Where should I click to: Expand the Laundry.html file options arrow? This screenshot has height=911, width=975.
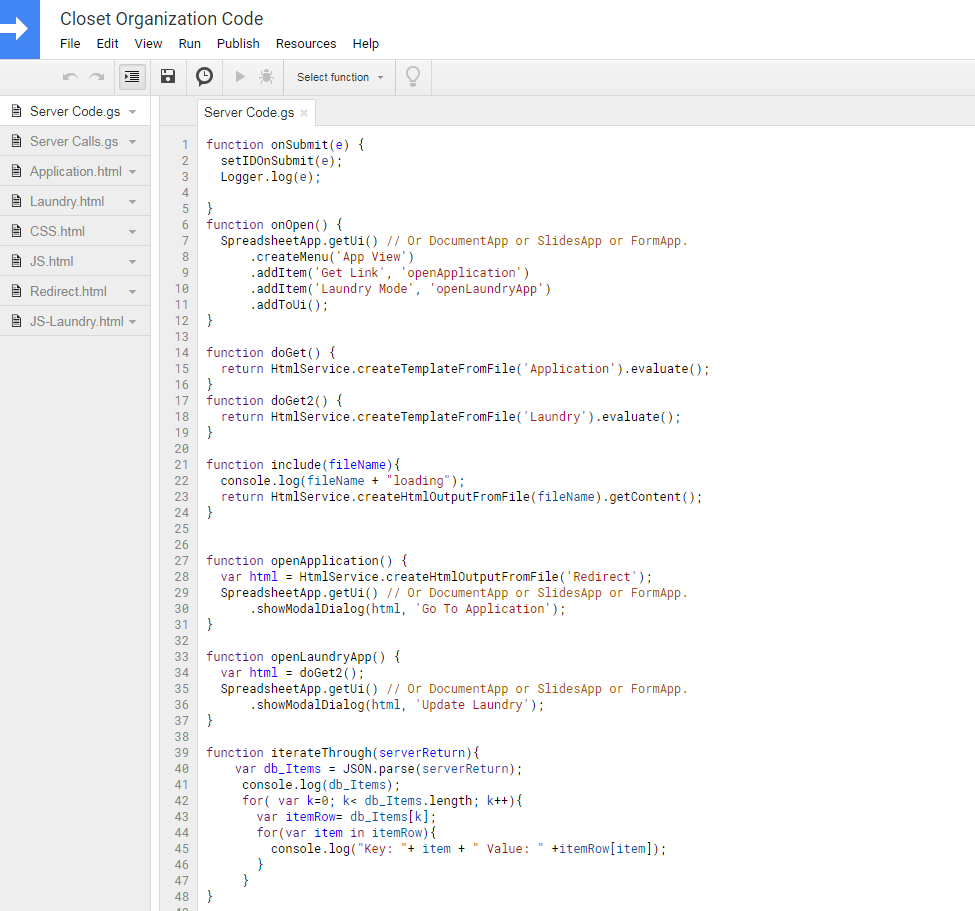pyautogui.click(x=132, y=202)
